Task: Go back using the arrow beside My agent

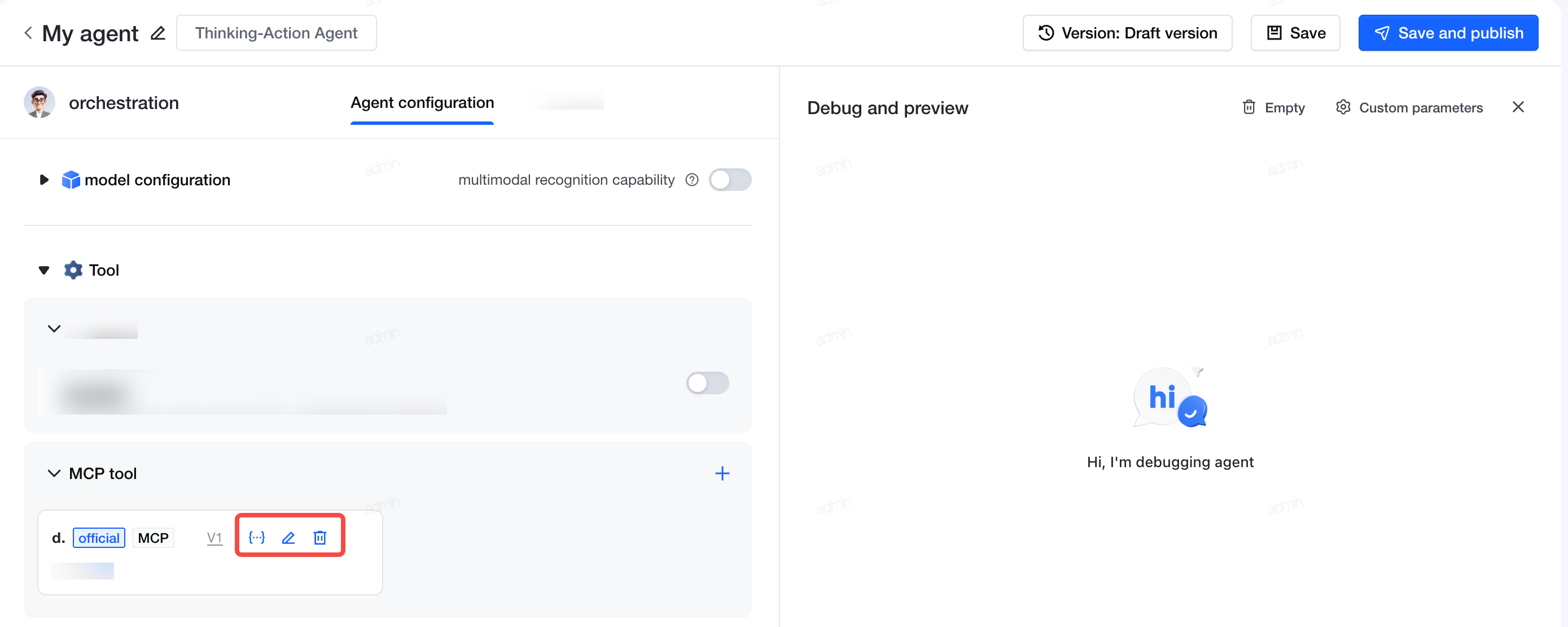Action: 28,33
